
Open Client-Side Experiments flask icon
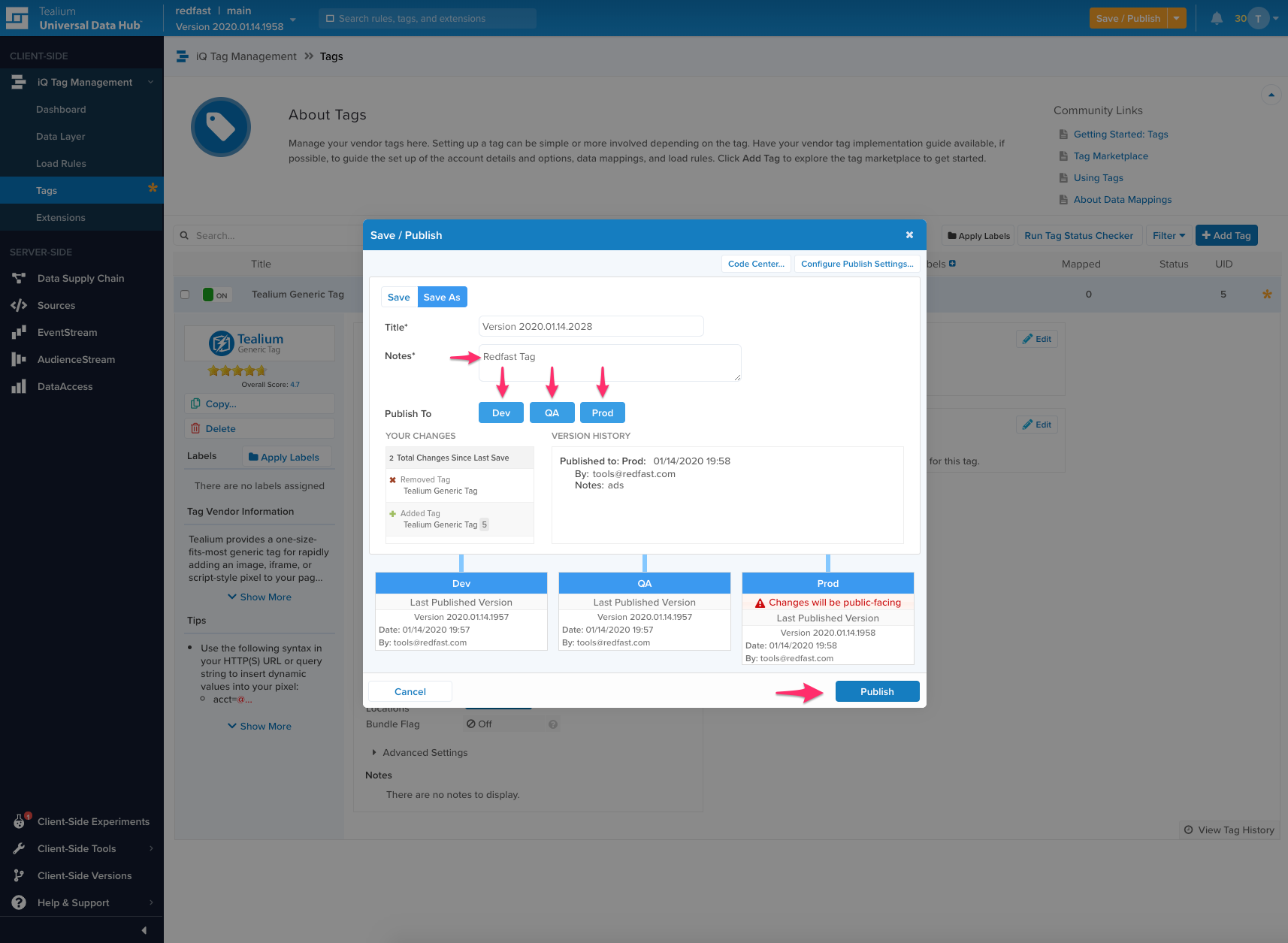pos(20,821)
